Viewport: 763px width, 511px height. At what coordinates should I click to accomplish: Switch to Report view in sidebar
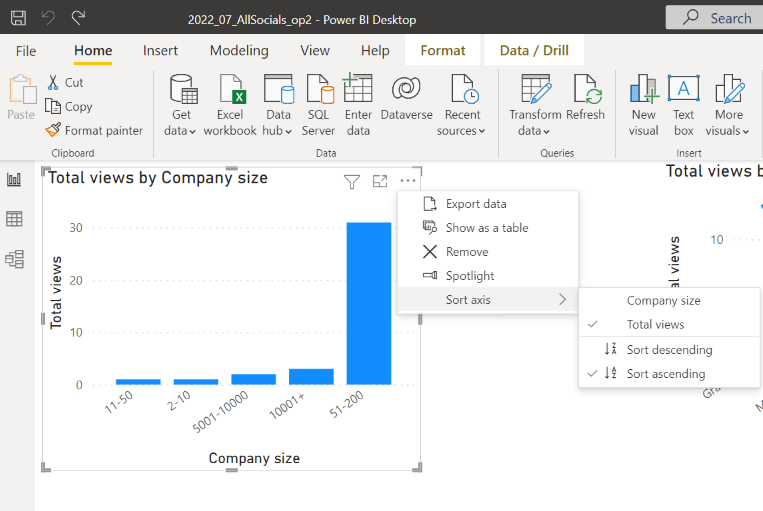14,180
